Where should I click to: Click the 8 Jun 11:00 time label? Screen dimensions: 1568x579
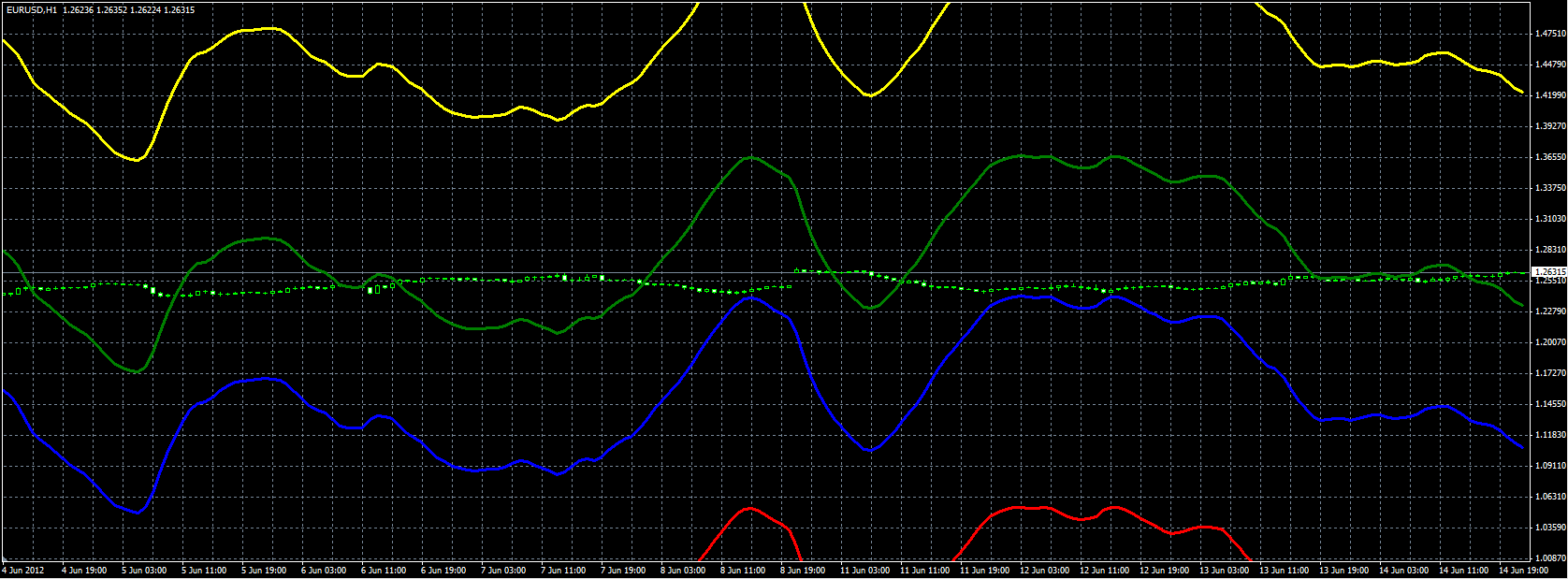[743, 571]
